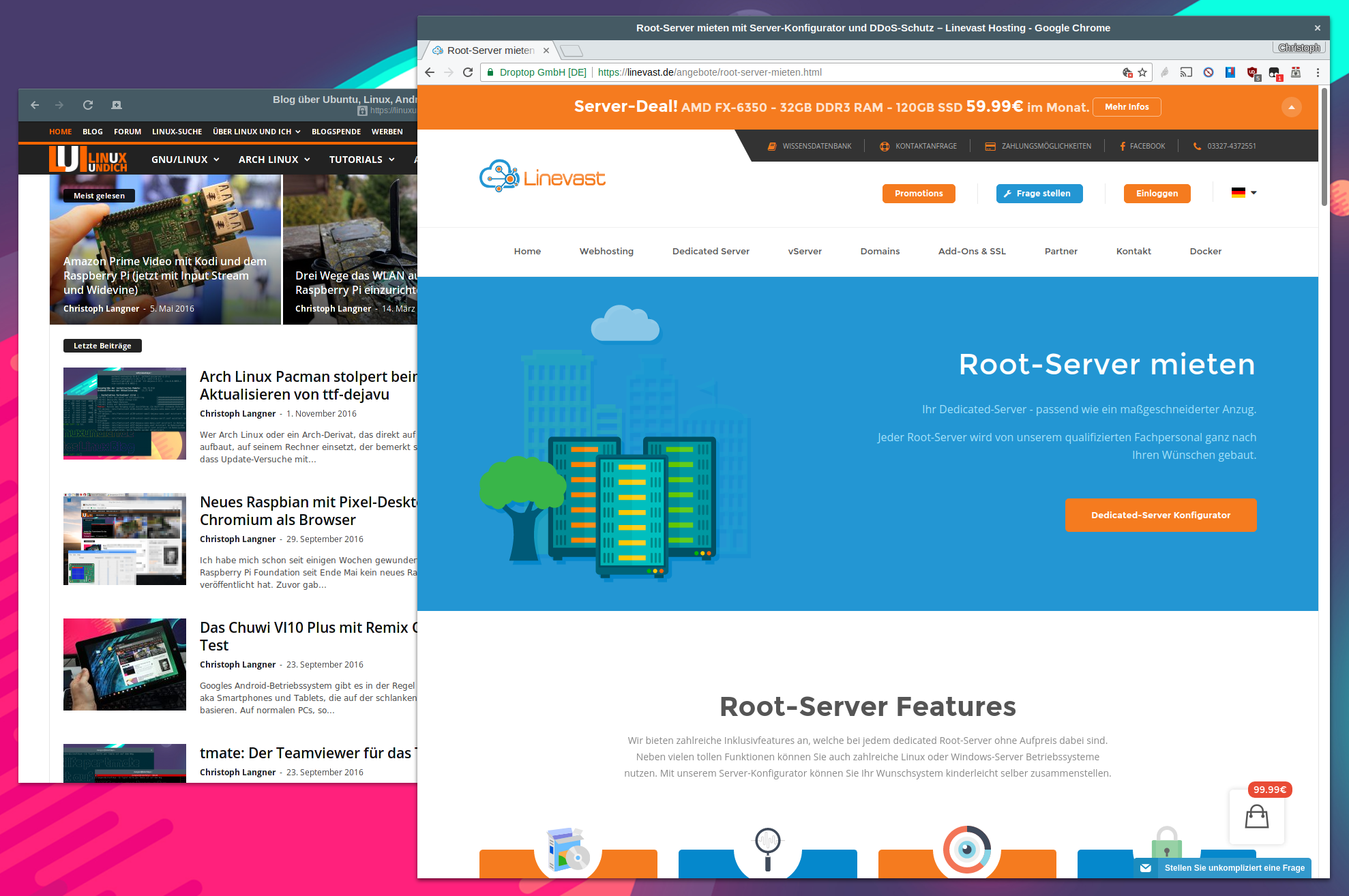Click Dedicated-Server Konfigurator button

(x=1161, y=515)
